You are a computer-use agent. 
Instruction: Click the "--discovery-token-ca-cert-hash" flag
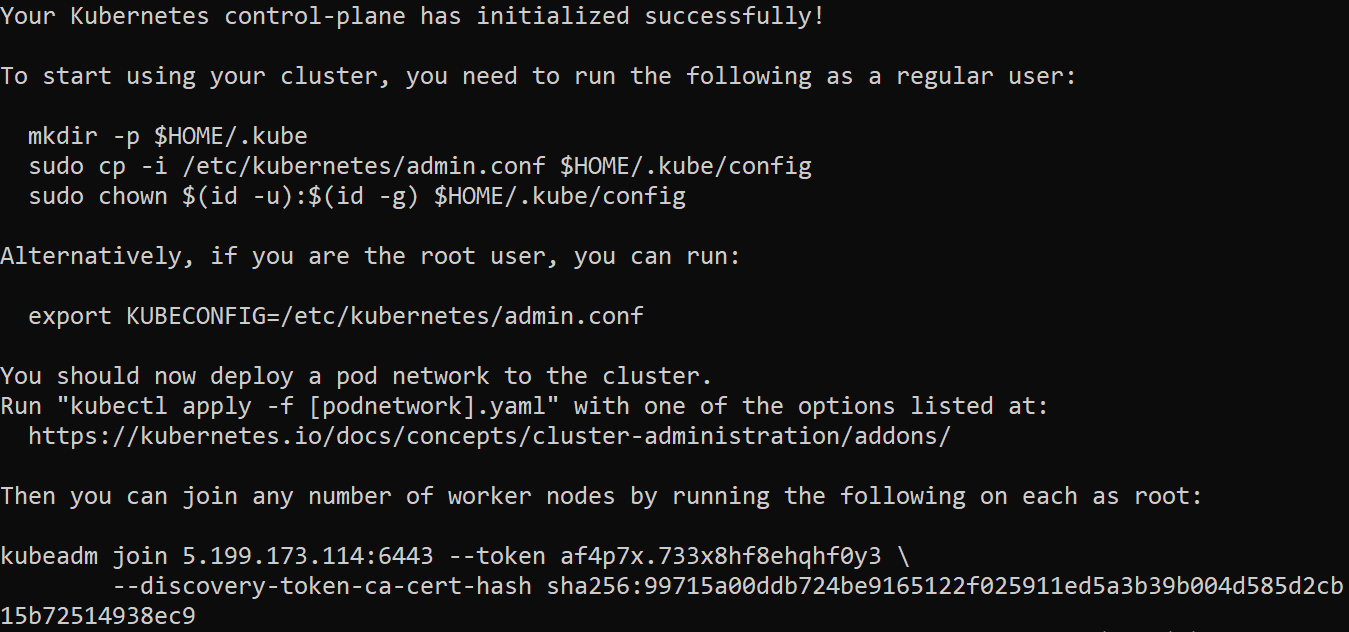[x=321, y=586]
